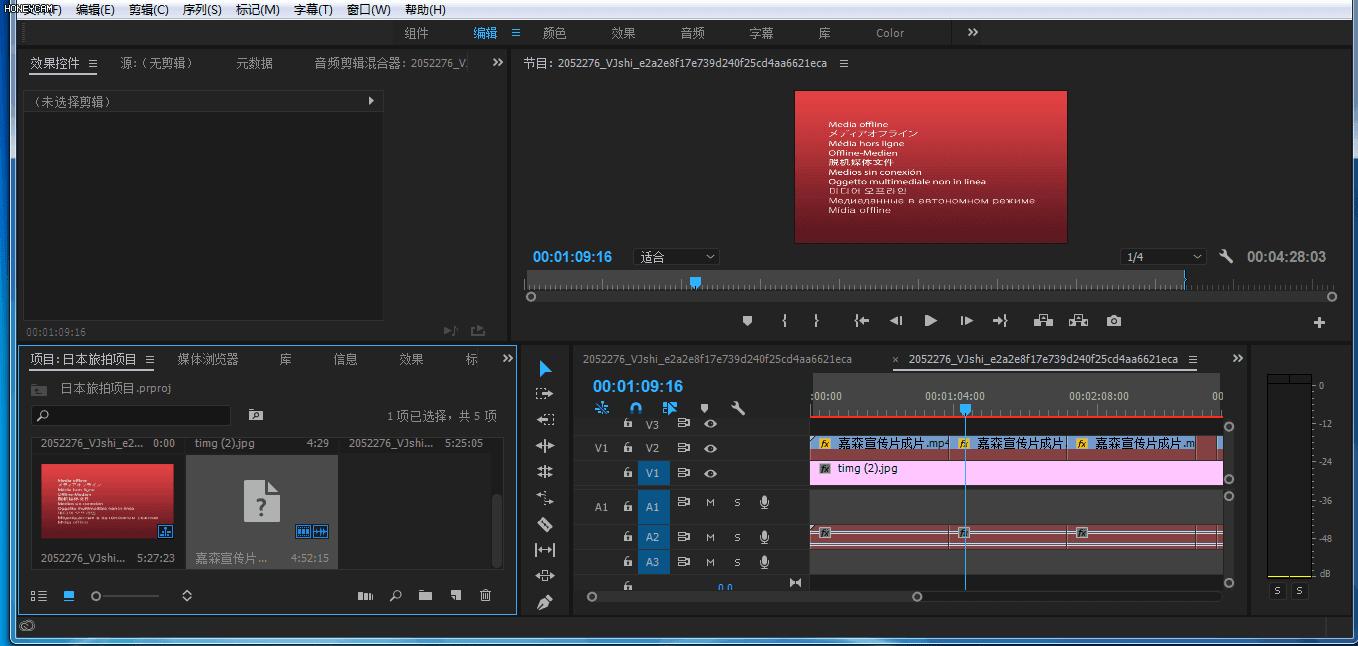Image resolution: width=1358 pixels, height=646 pixels.
Task: Toggle track lock for V2
Action: tap(628, 448)
